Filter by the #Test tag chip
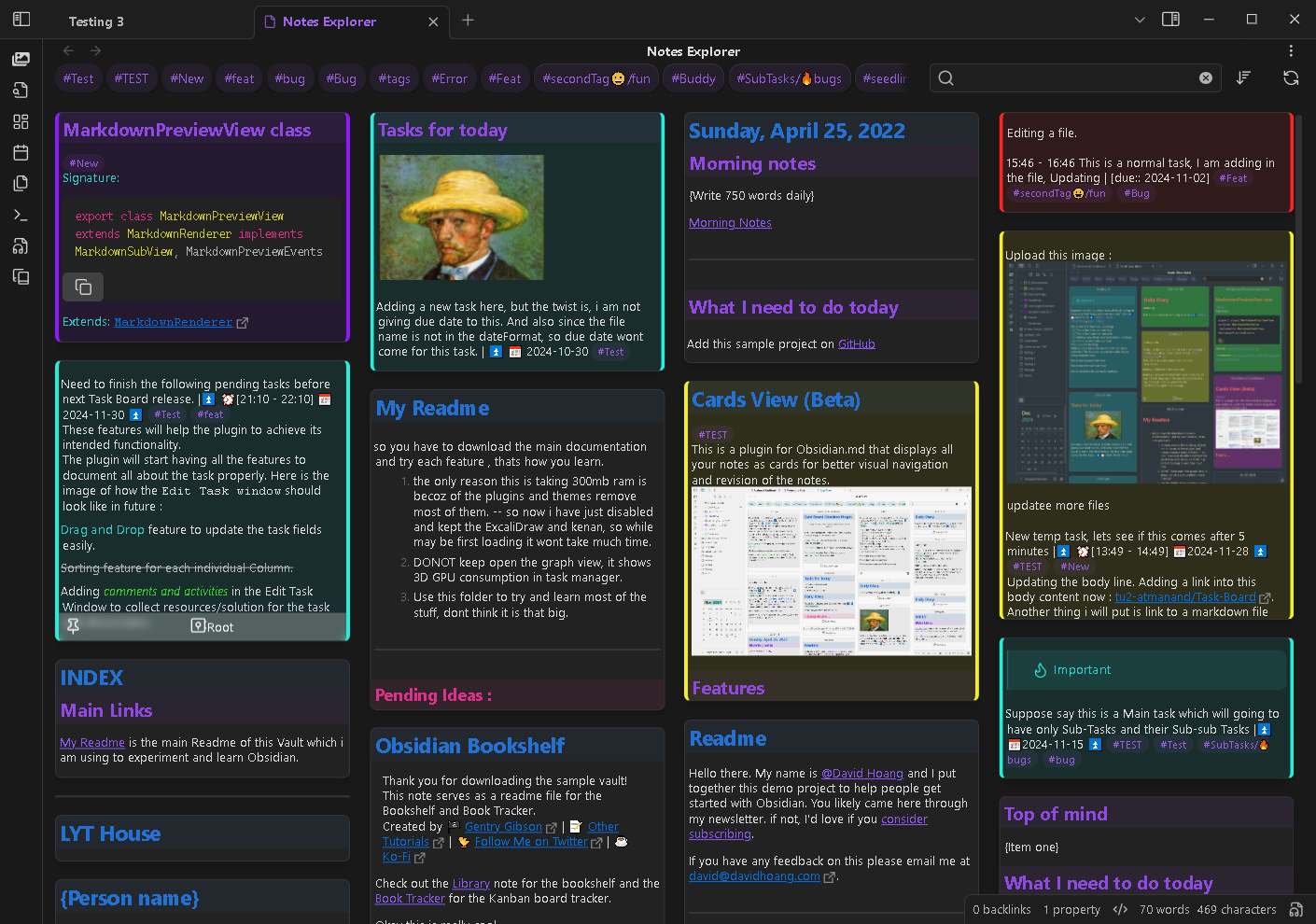 tap(78, 78)
